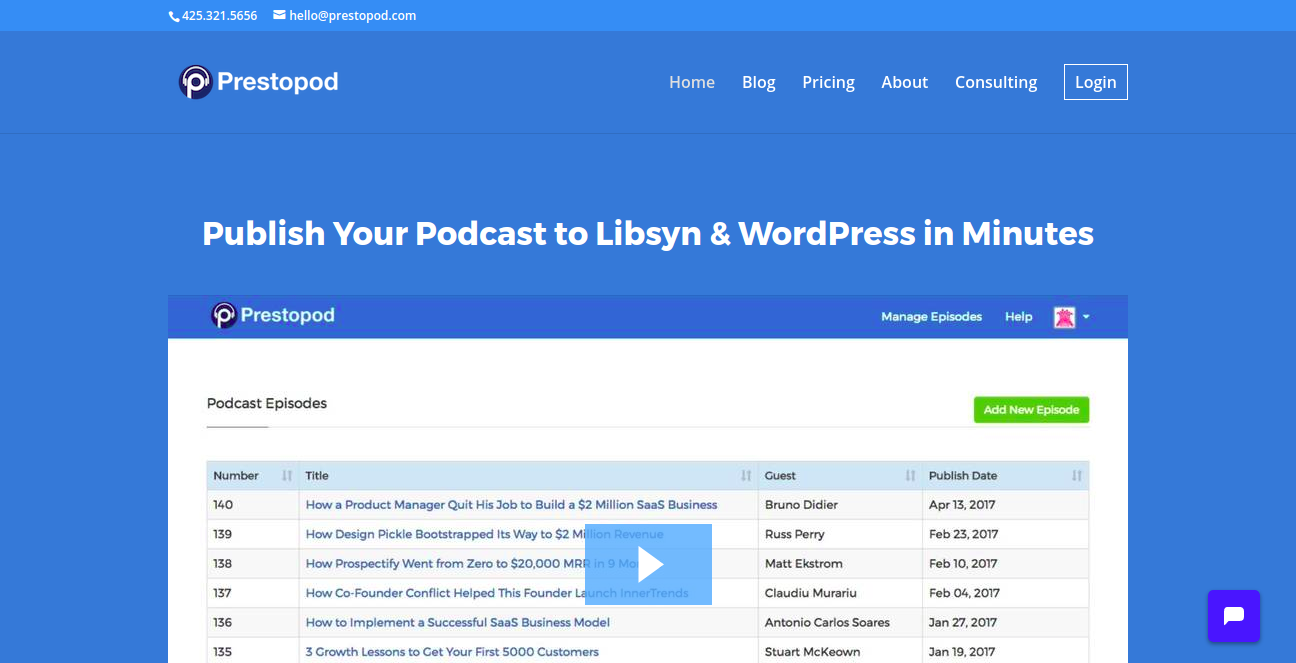This screenshot has width=1296, height=663.
Task: Go to the Blog page
Action: (758, 82)
